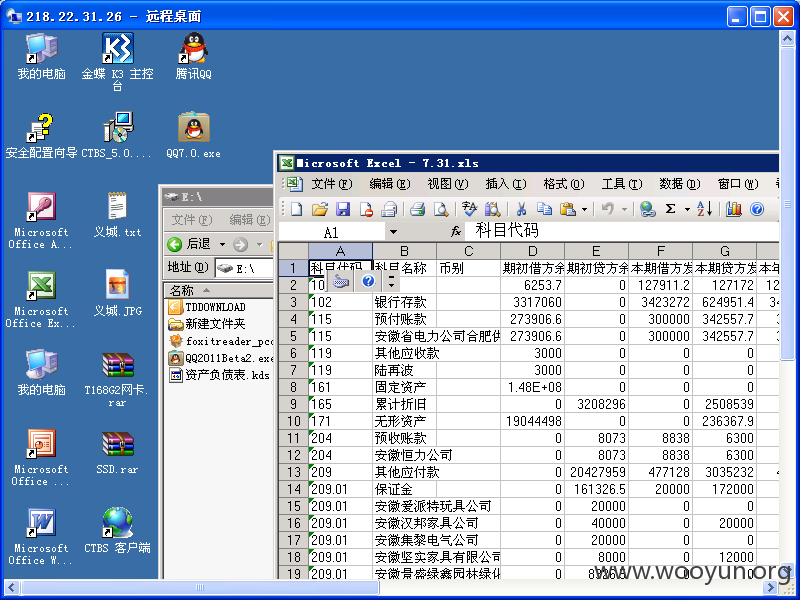Select the 安全配置向导 desktop icon

(41, 136)
